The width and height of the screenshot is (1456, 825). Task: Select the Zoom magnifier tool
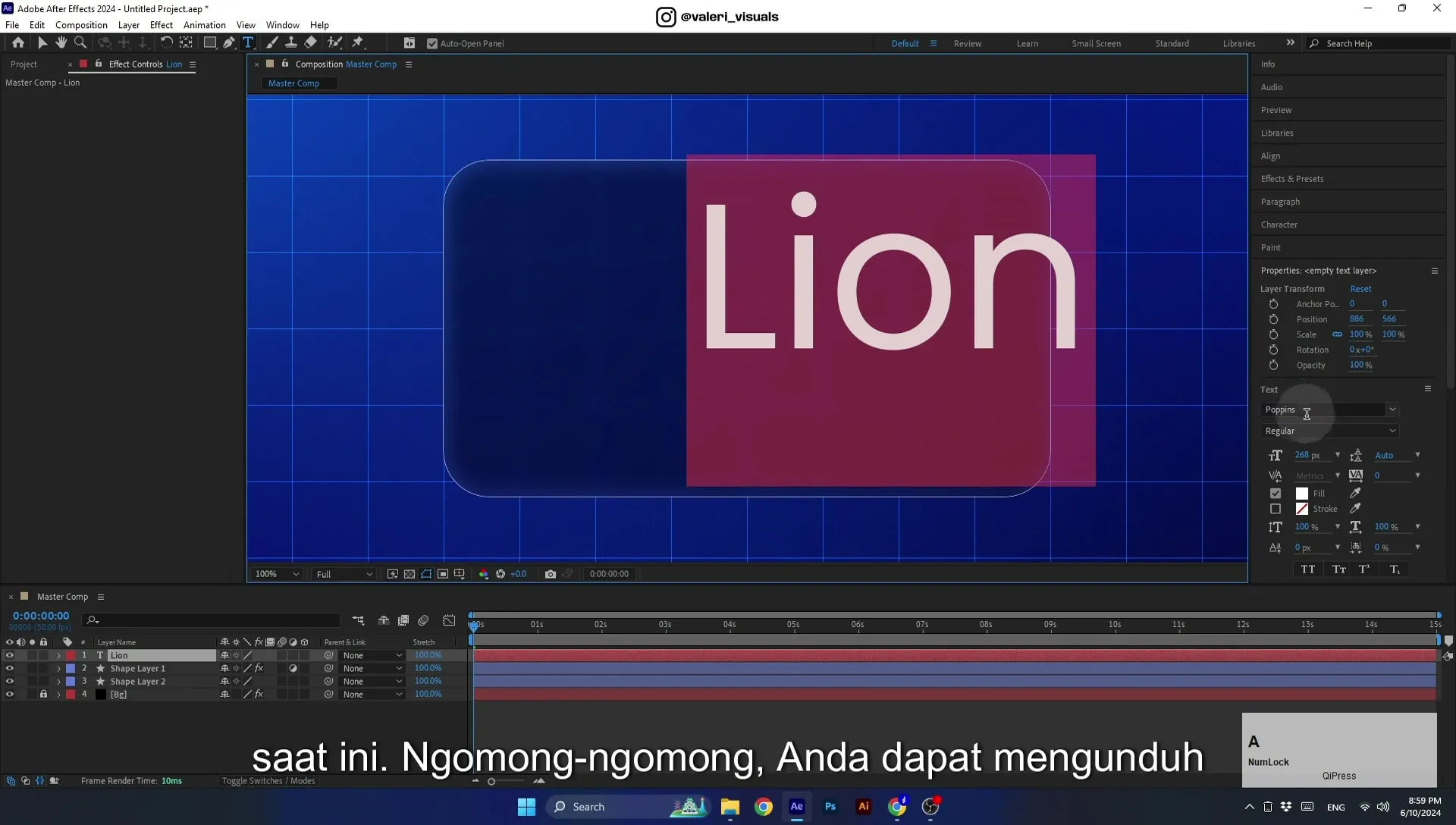80,43
